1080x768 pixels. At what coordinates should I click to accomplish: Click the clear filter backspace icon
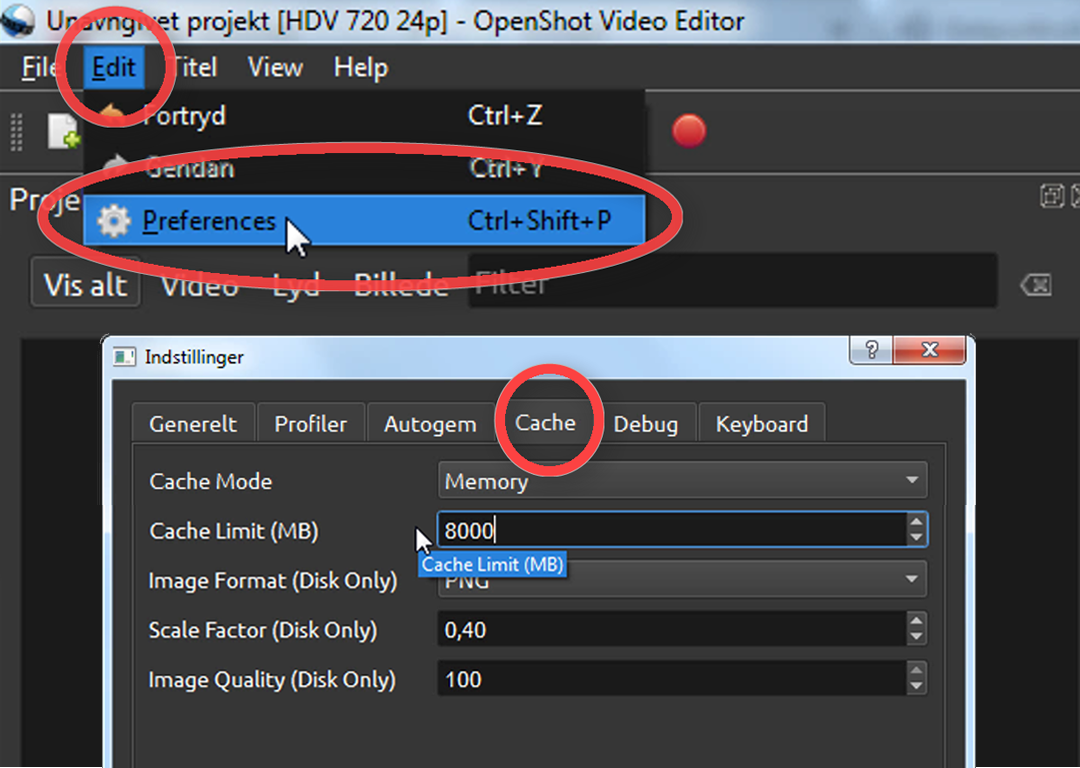(1035, 284)
